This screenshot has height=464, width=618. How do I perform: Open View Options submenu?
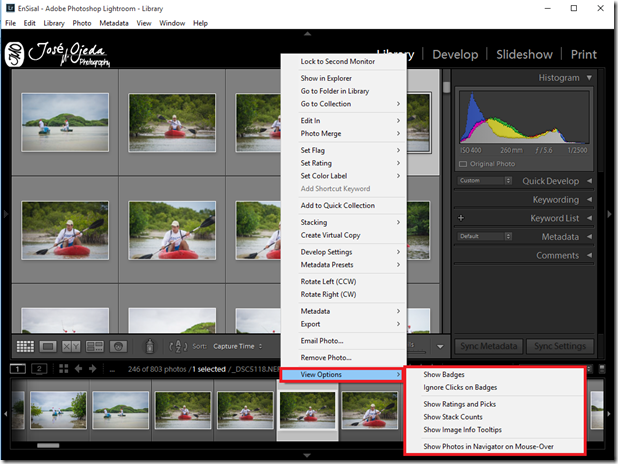click(342, 375)
